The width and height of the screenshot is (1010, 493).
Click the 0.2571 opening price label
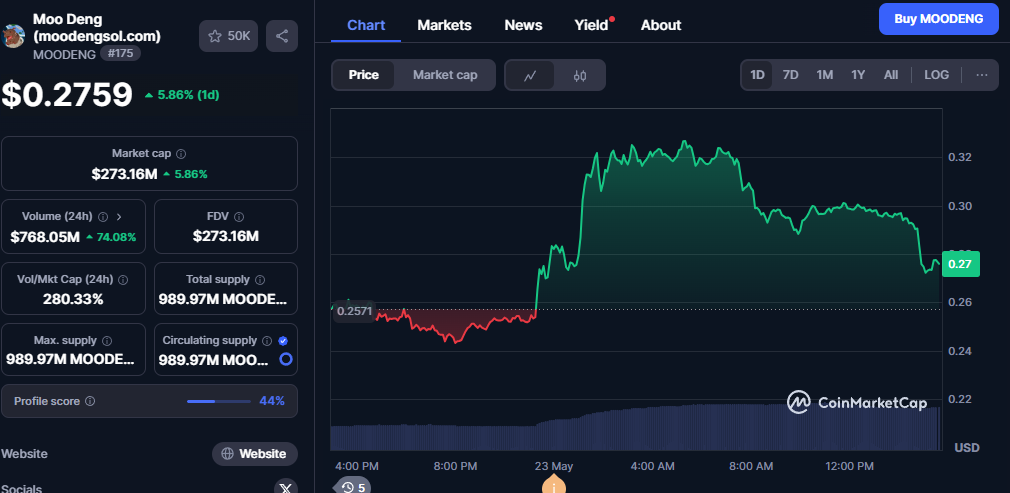pyautogui.click(x=354, y=311)
